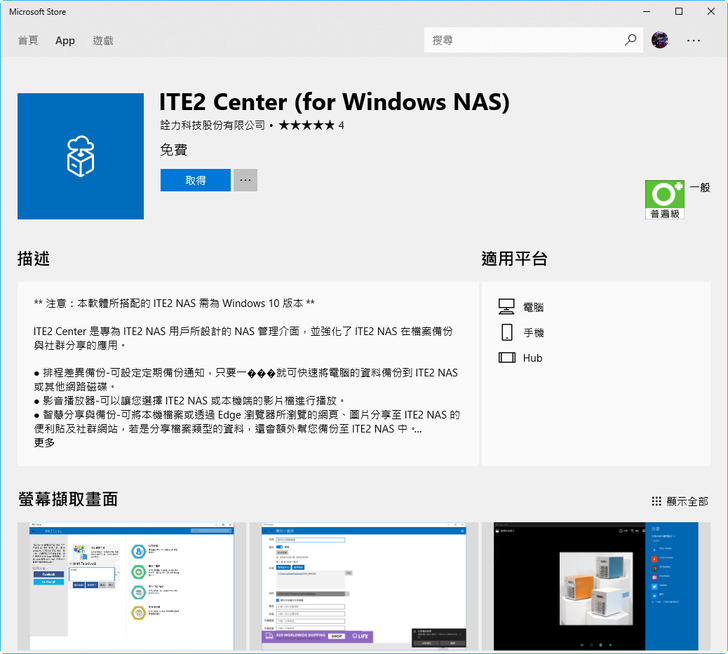This screenshot has height=654, width=728.
Task: Click the 適用平台 section heading
Action: (x=514, y=259)
